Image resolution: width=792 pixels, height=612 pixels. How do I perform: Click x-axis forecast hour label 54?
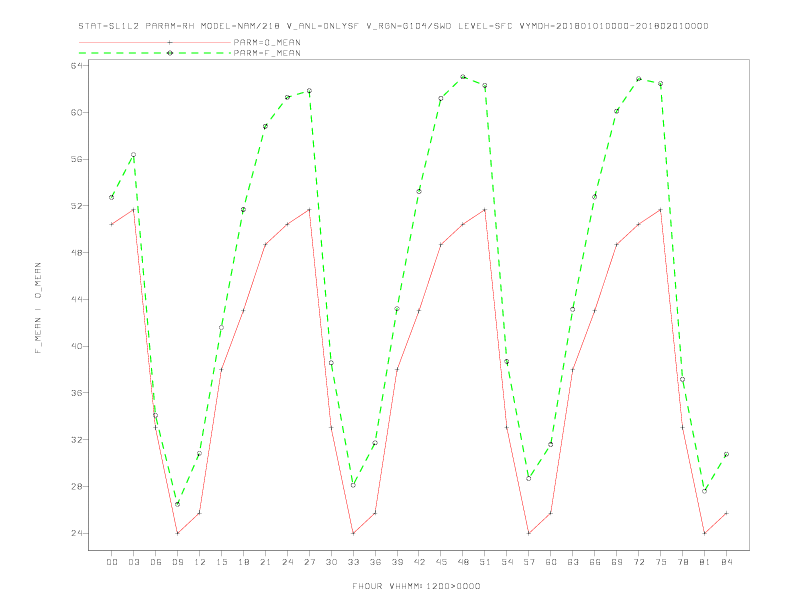507,562
